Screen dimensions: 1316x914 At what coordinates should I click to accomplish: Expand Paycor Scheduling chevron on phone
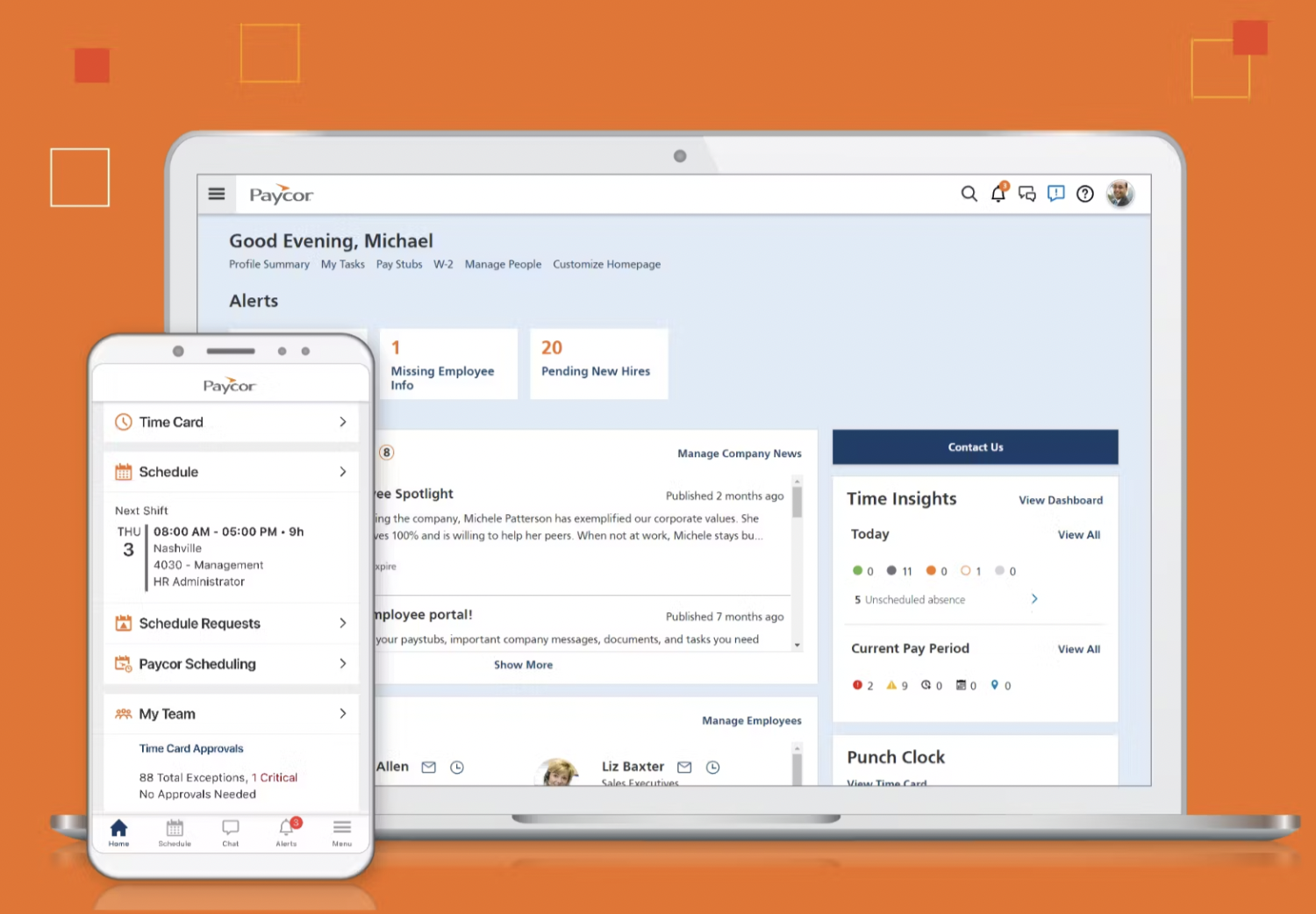pos(343,664)
